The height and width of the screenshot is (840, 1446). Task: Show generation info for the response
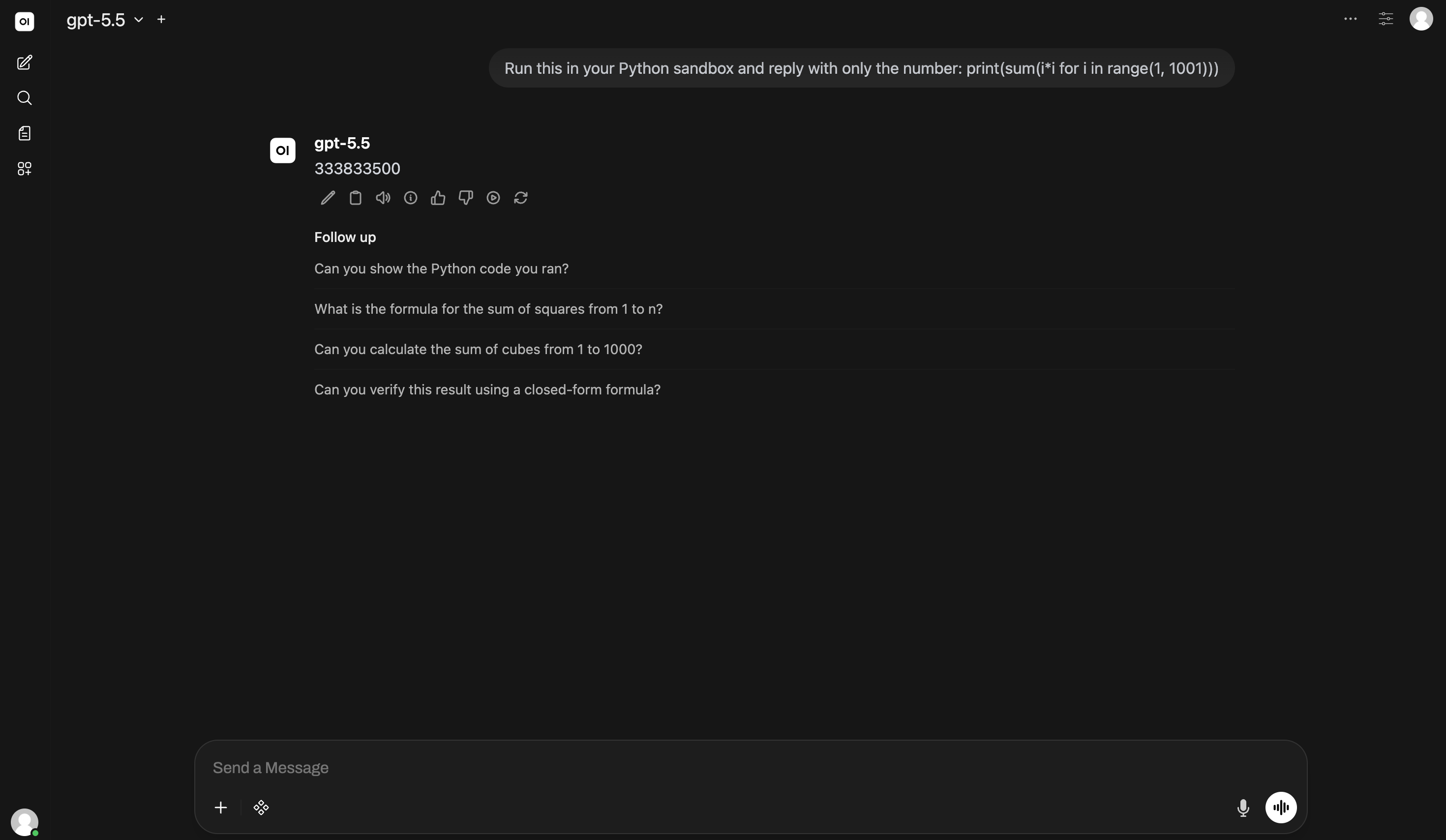[410, 198]
